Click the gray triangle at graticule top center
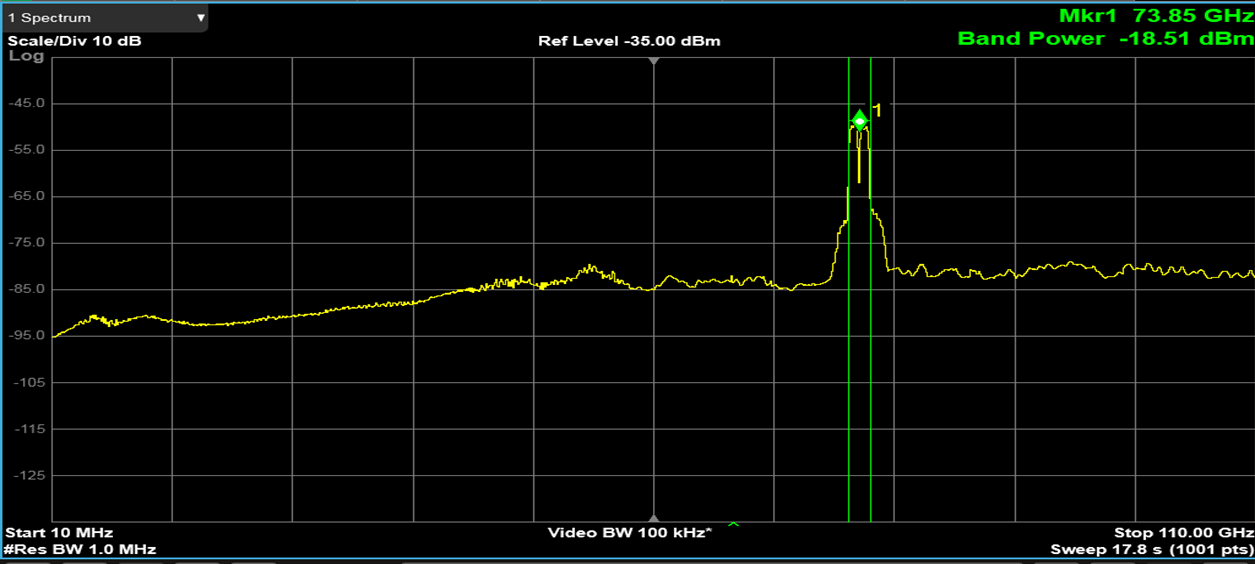1255x564 pixels. 654,61
